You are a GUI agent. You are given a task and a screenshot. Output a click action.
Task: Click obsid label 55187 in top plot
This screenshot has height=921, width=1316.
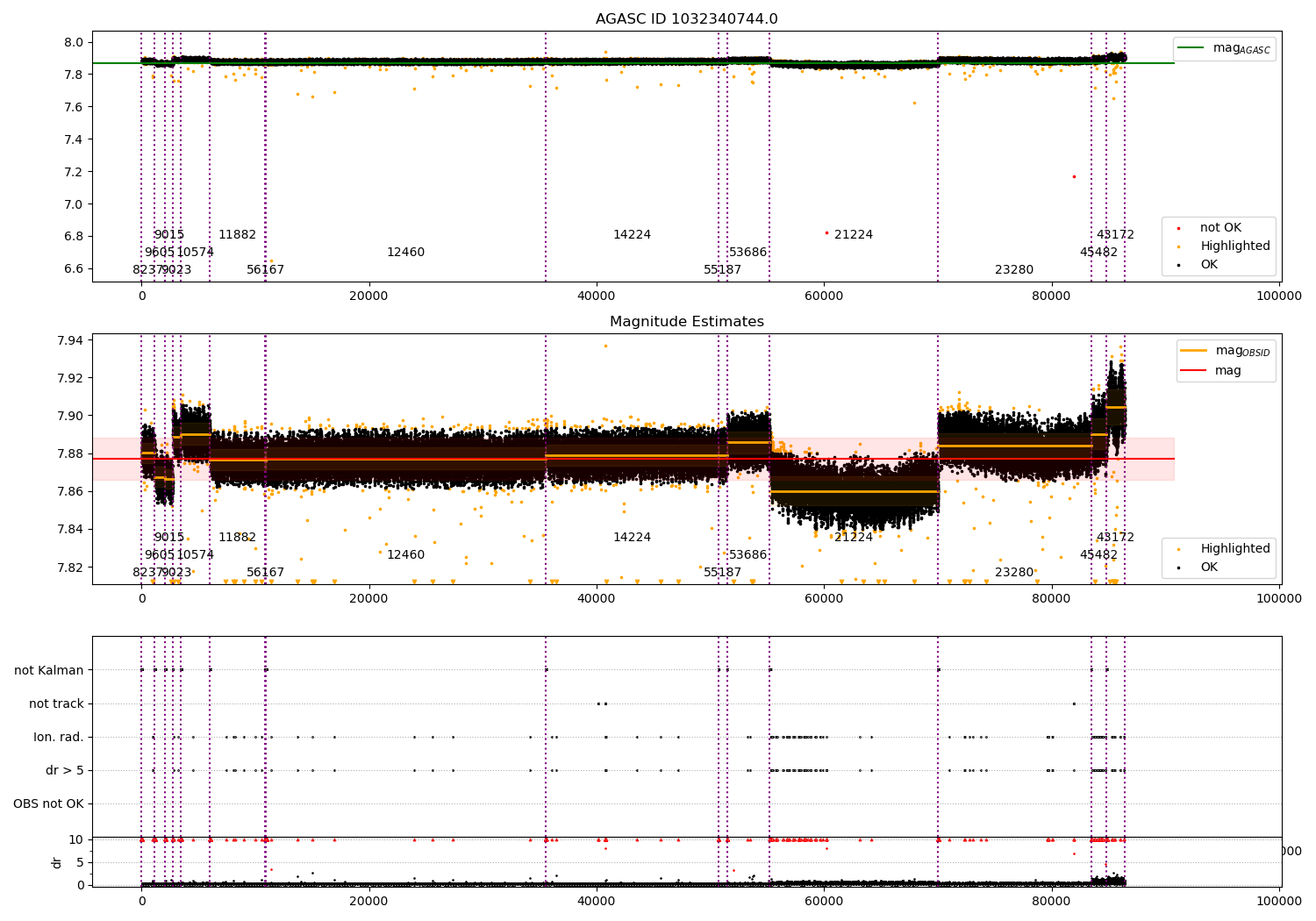[x=722, y=270]
